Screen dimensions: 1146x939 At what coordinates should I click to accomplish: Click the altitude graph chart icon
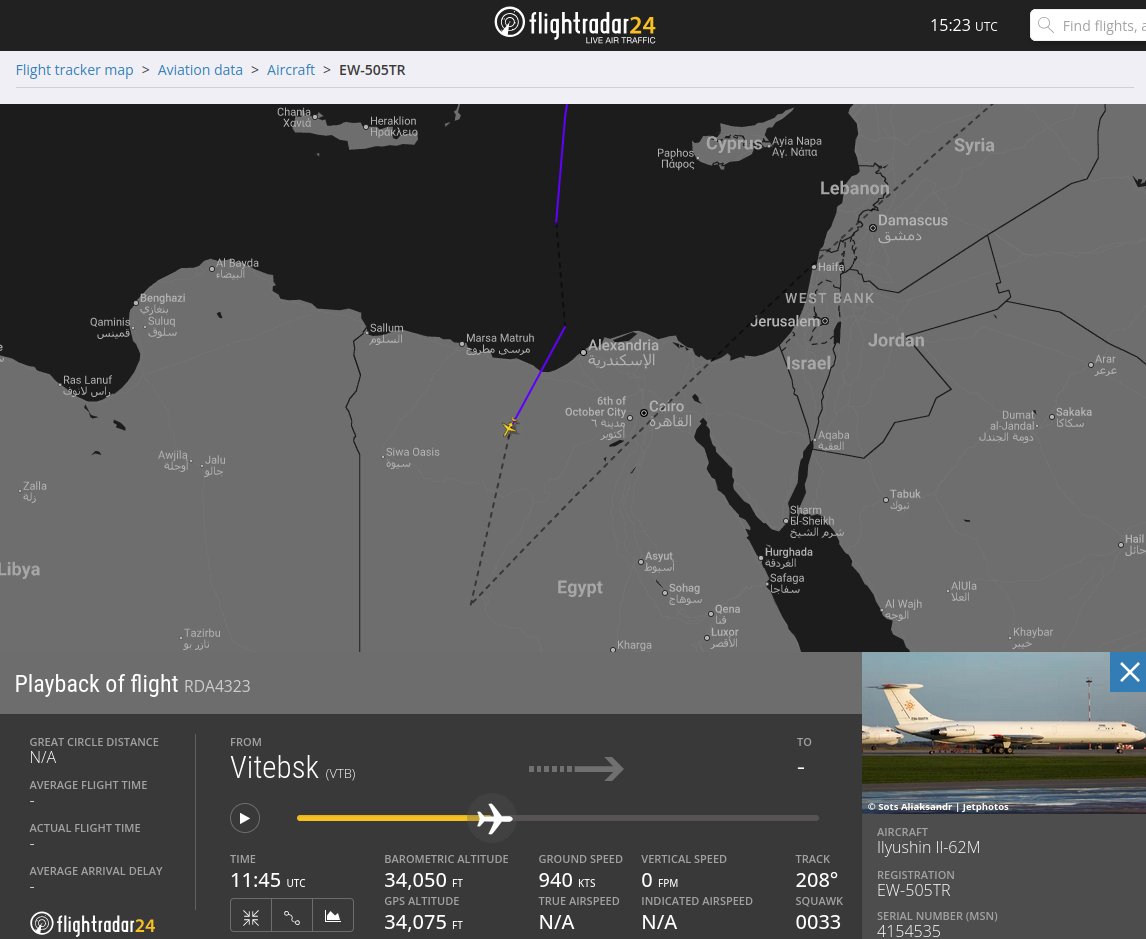pyautogui.click(x=333, y=917)
